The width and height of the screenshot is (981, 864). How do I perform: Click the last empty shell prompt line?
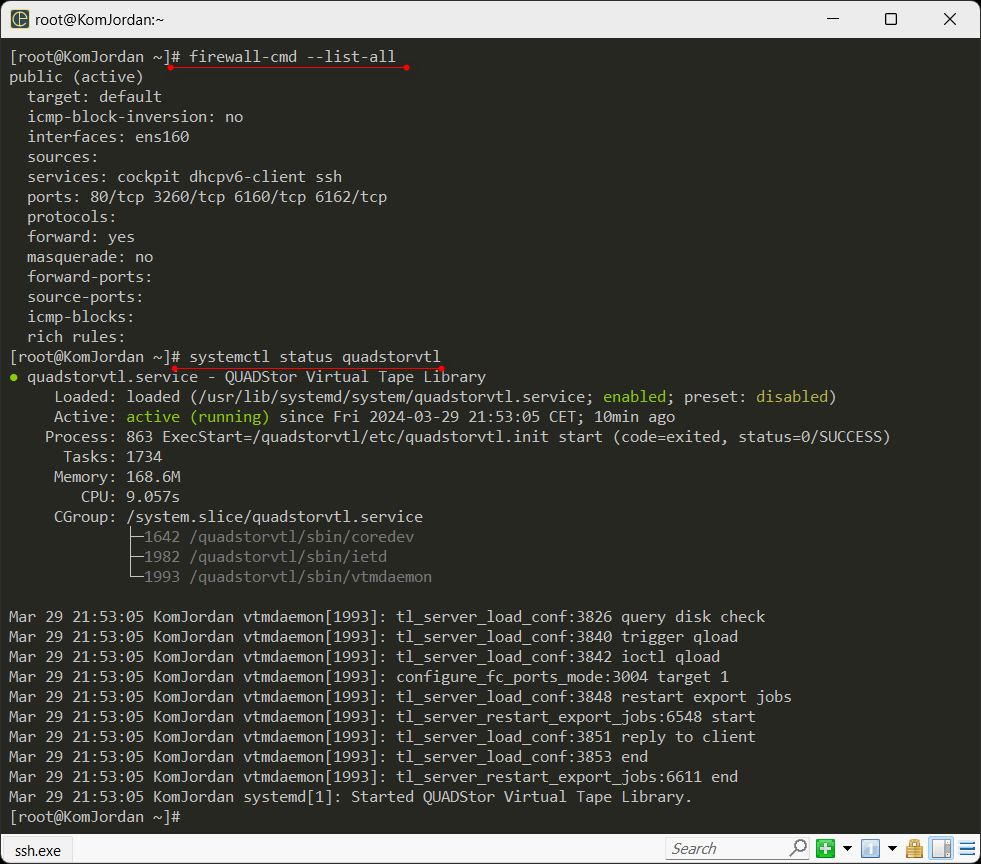95,817
